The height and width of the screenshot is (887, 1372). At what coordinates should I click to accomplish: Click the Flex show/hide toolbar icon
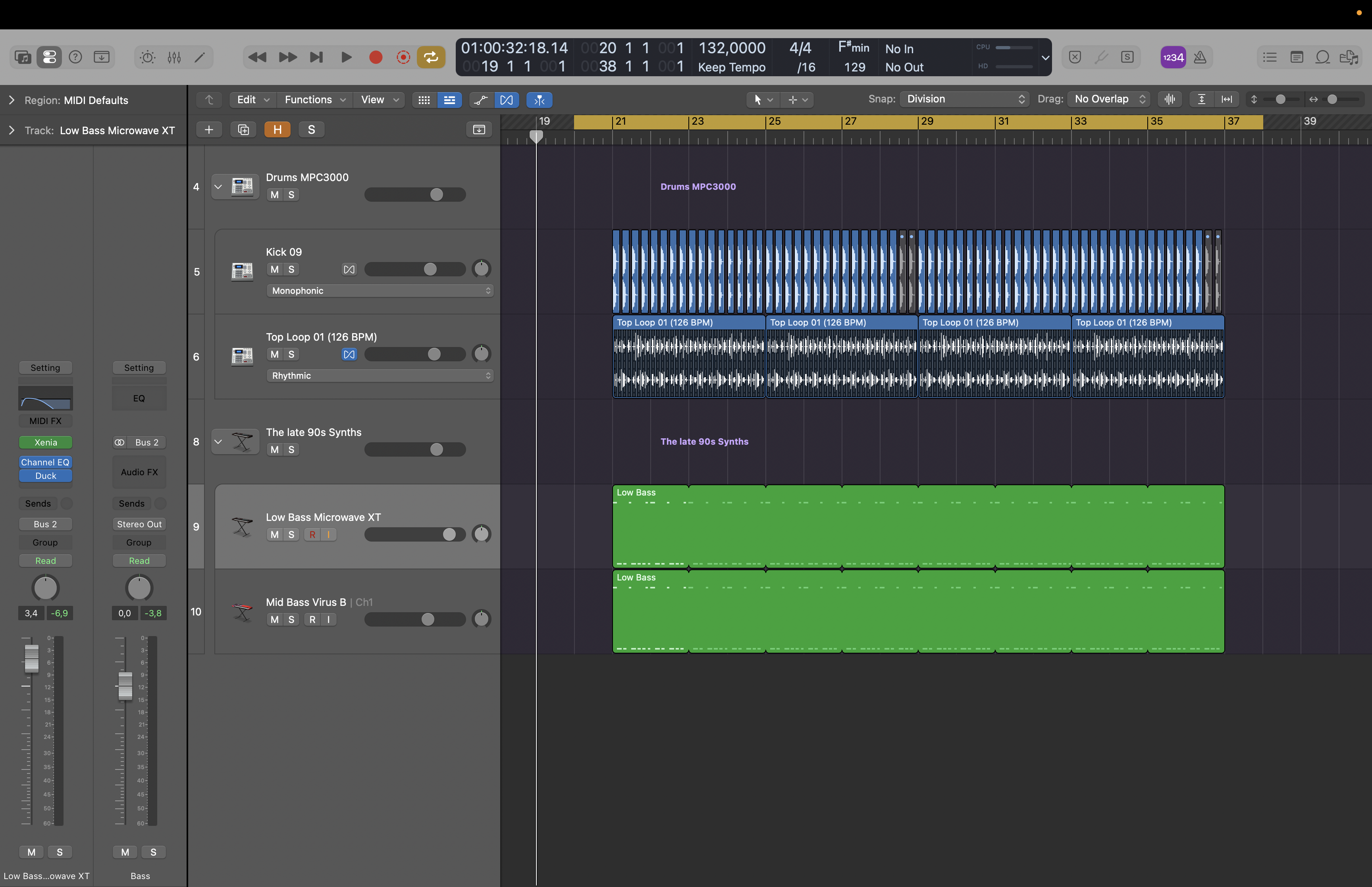click(x=506, y=100)
